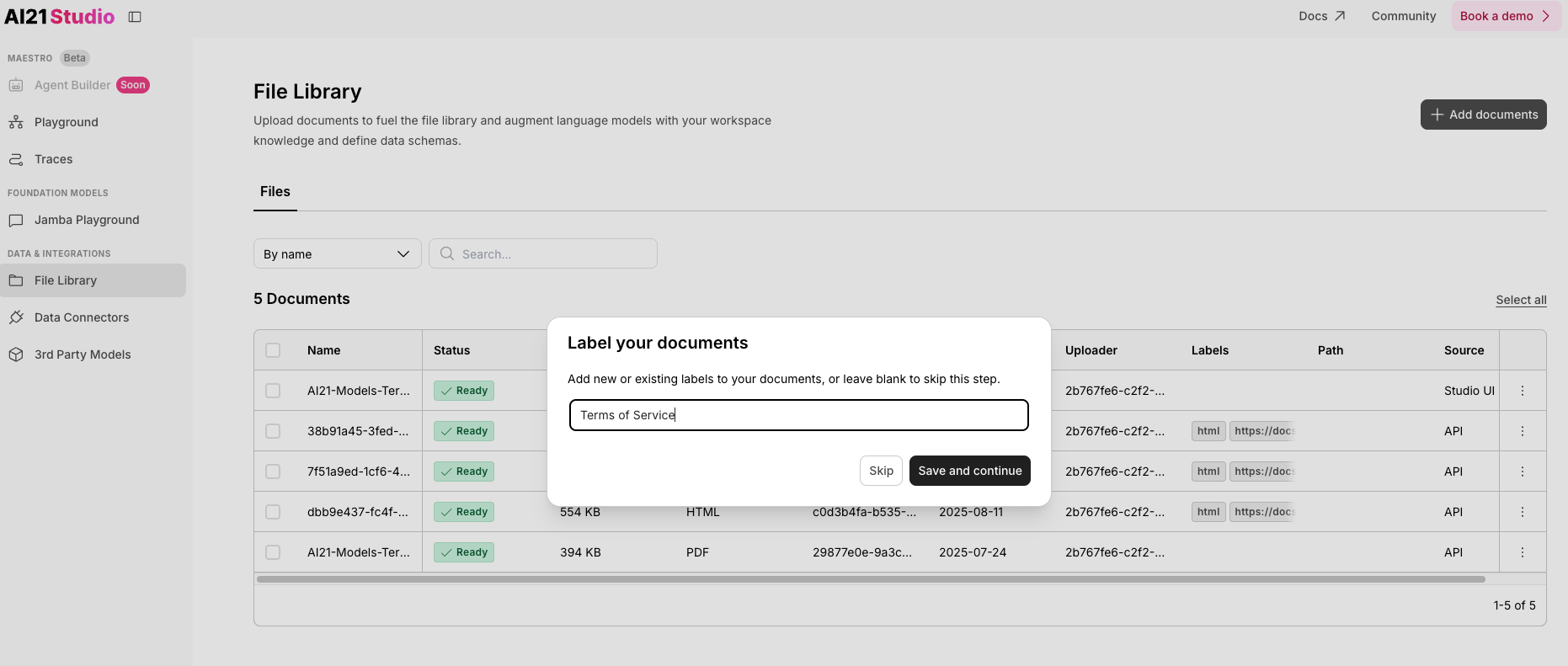Click chevron on Book a demo
The width and height of the screenshot is (1568, 666).
point(1546,16)
